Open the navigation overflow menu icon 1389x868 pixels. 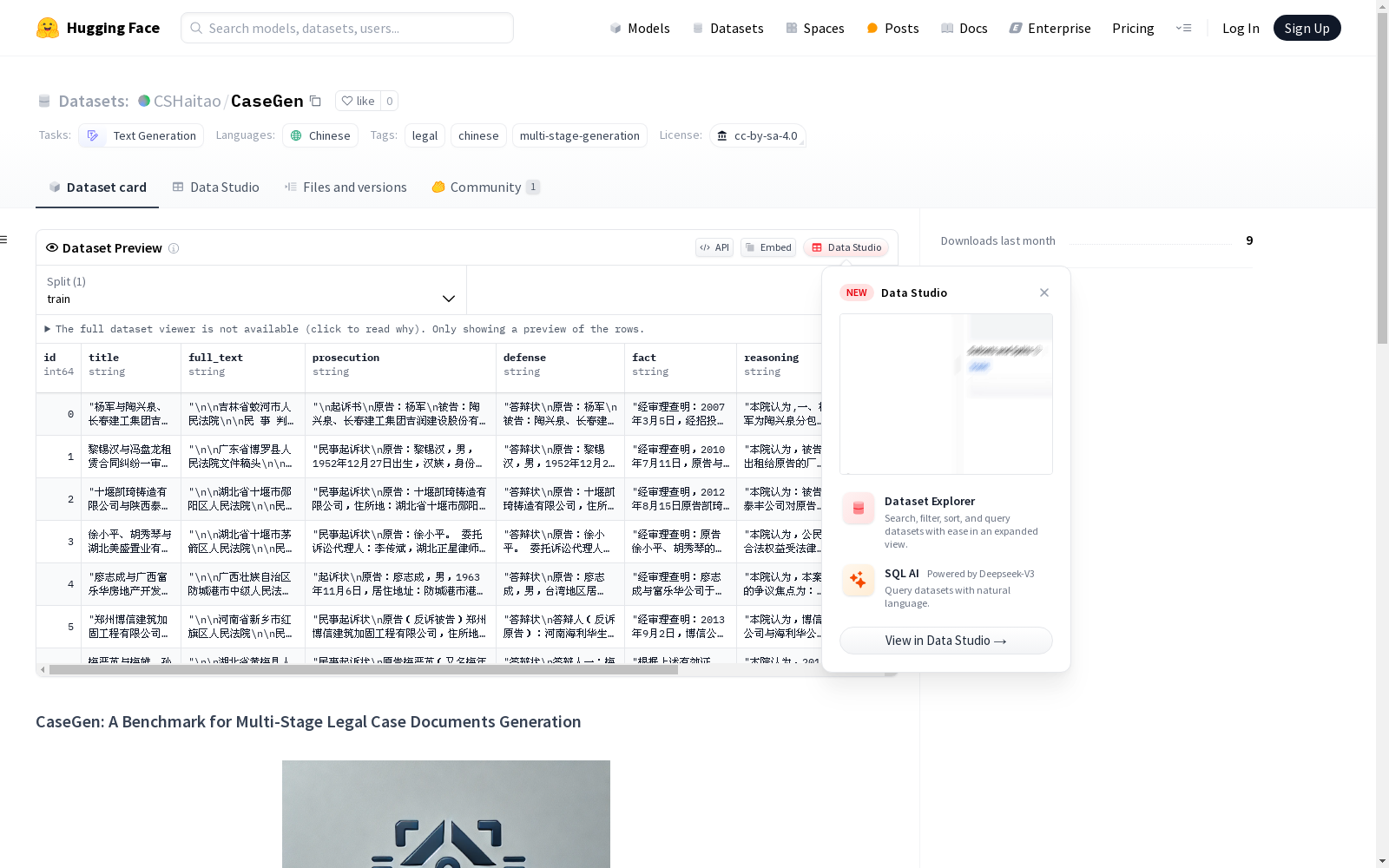point(1183,28)
